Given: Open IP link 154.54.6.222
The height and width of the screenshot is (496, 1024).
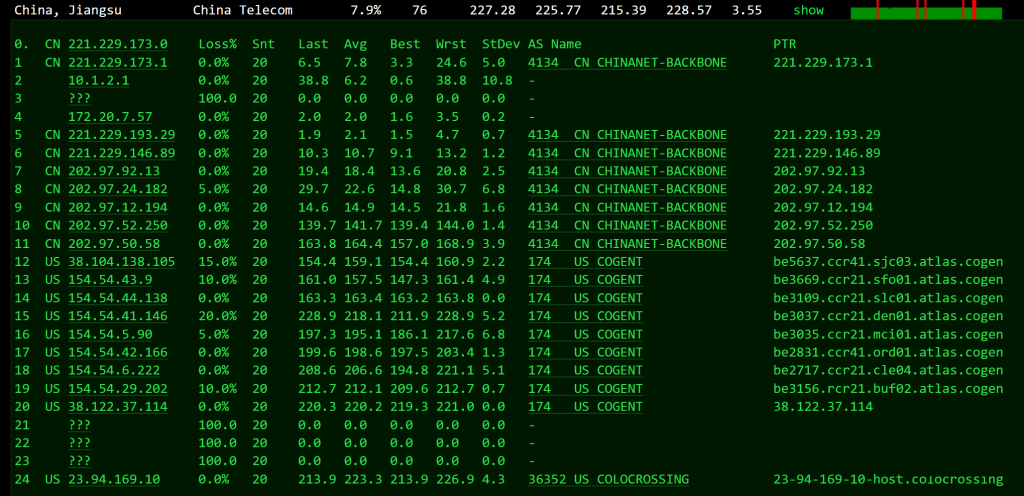Looking at the screenshot, I should (114, 371).
